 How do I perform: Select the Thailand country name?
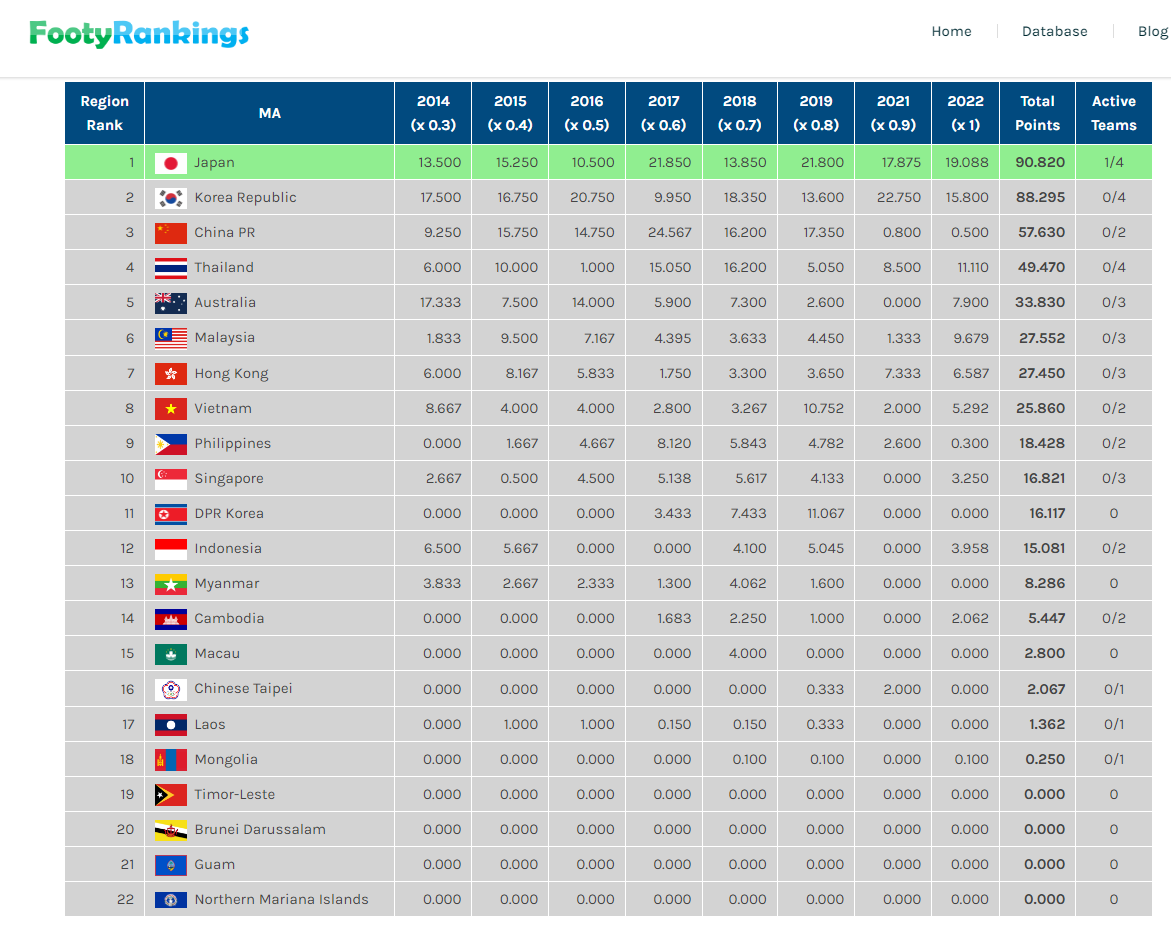coord(224,267)
